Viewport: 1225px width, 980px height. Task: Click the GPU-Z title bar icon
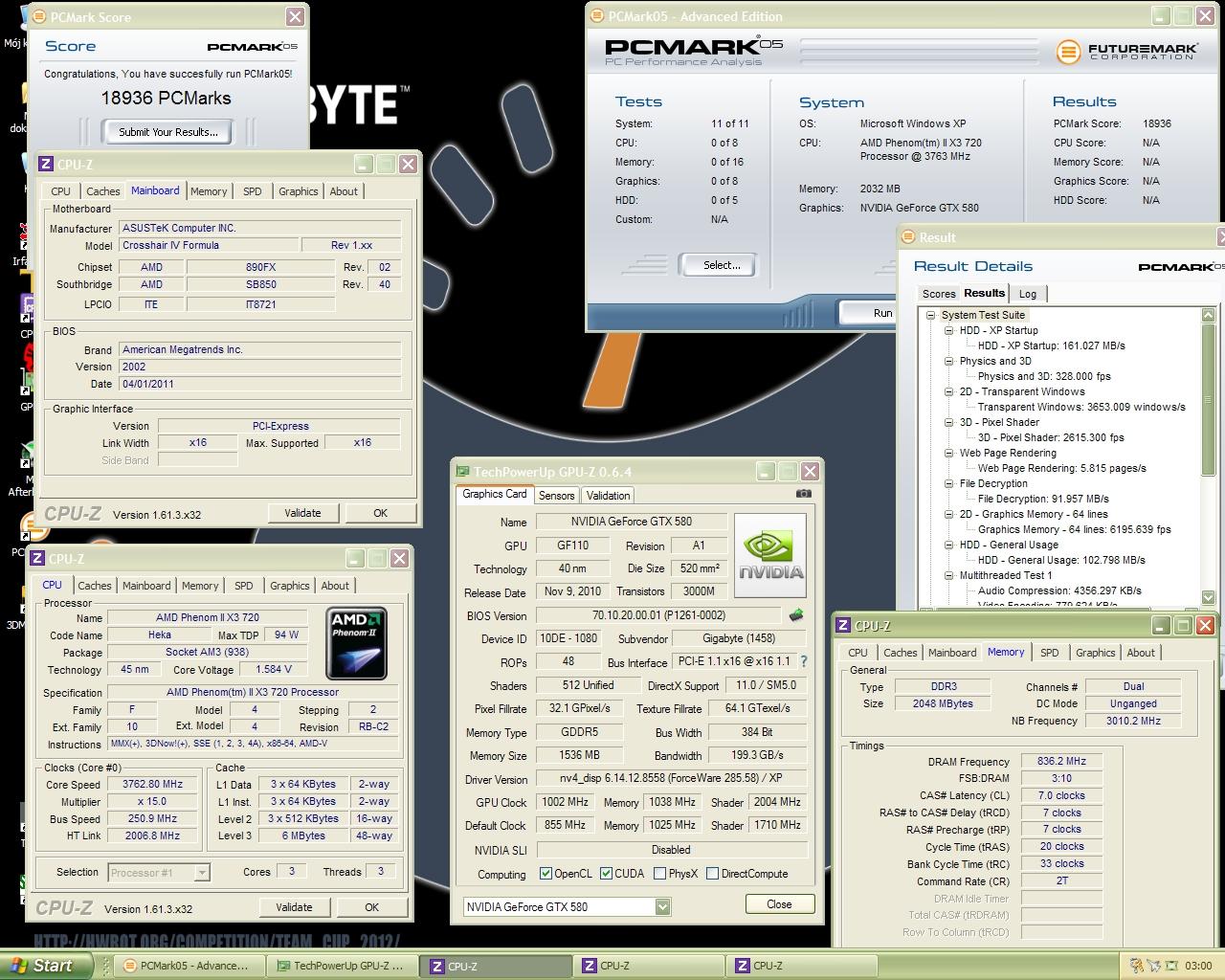pos(463,471)
